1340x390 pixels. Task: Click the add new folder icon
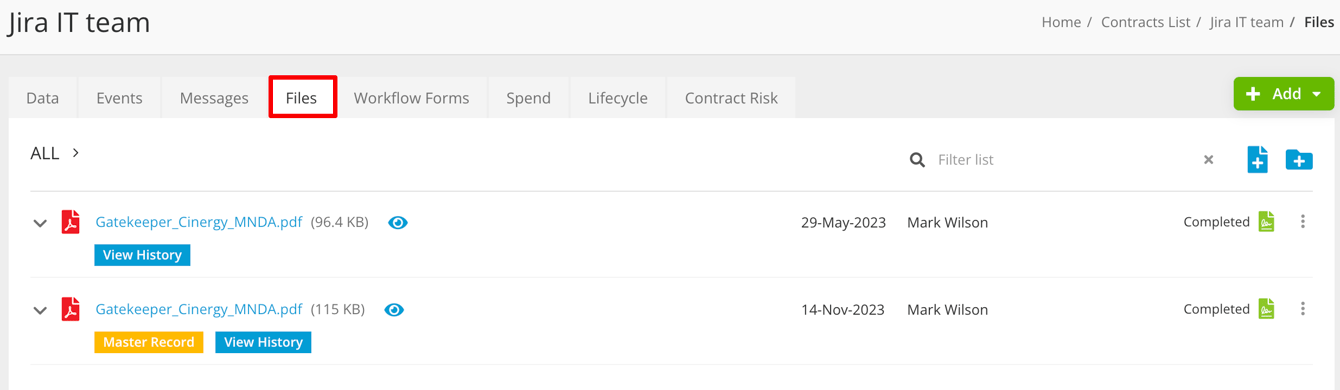[1299, 159]
